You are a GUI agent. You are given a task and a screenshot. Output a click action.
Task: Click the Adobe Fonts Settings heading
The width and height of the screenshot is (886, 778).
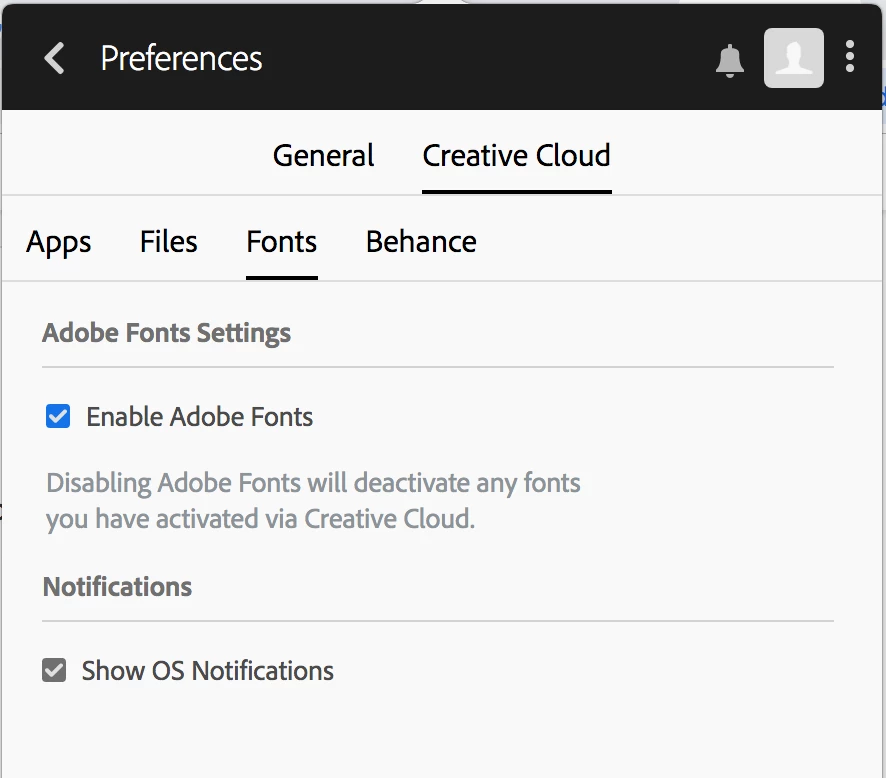click(167, 333)
